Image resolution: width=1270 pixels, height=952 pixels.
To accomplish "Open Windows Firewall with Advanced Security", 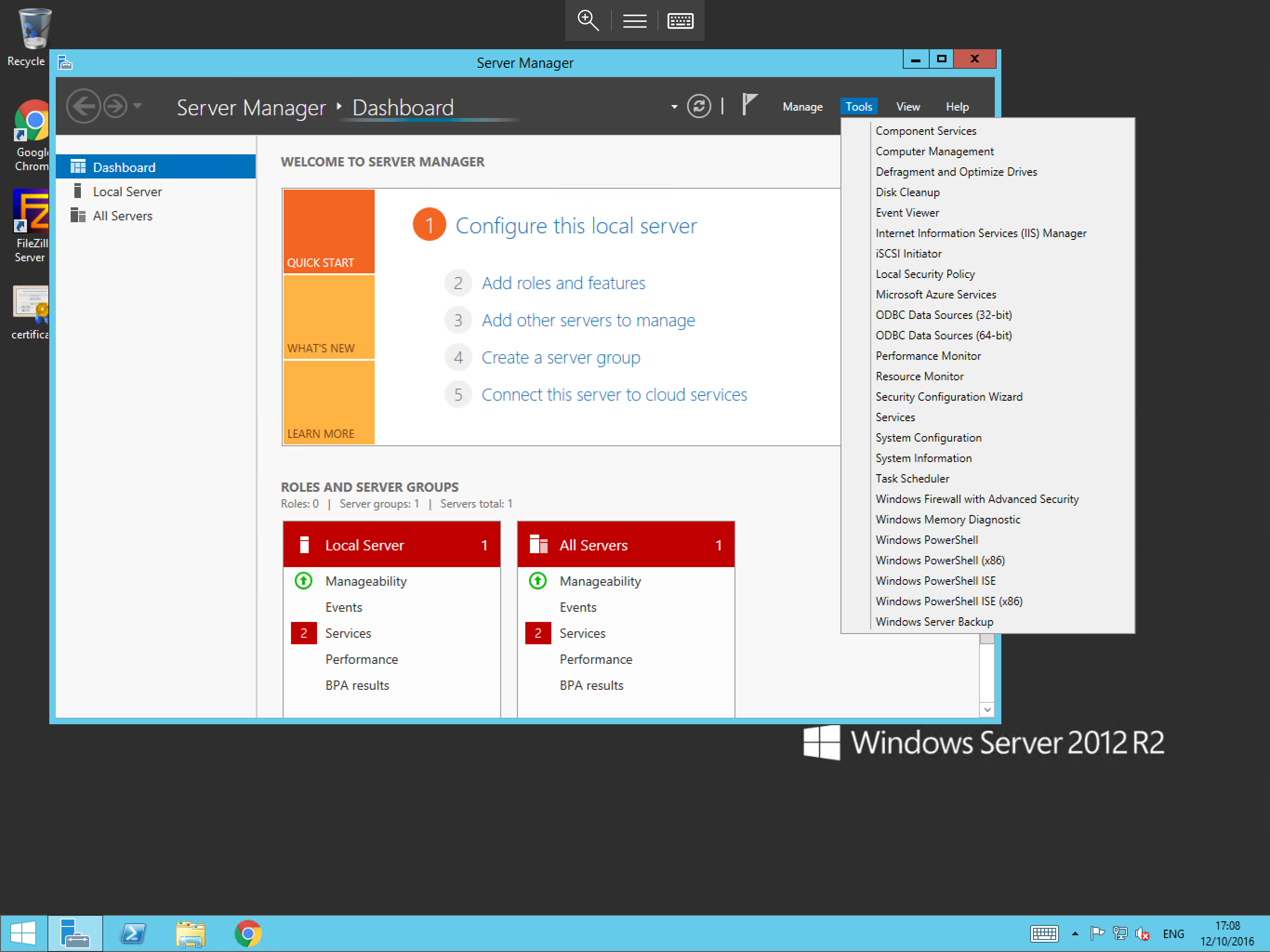I will point(987,500).
